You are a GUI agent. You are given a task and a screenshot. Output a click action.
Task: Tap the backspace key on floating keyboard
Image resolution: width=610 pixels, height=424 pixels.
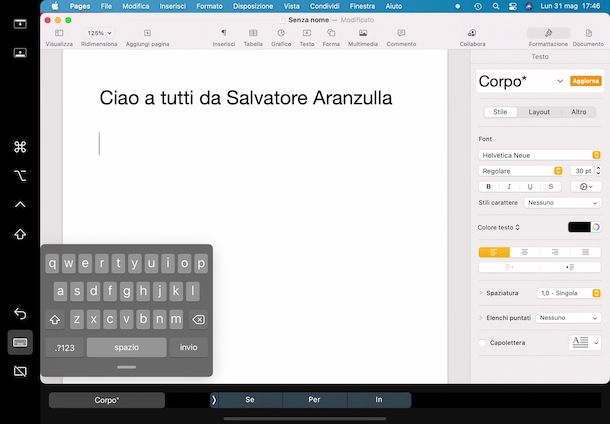tap(198, 319)
